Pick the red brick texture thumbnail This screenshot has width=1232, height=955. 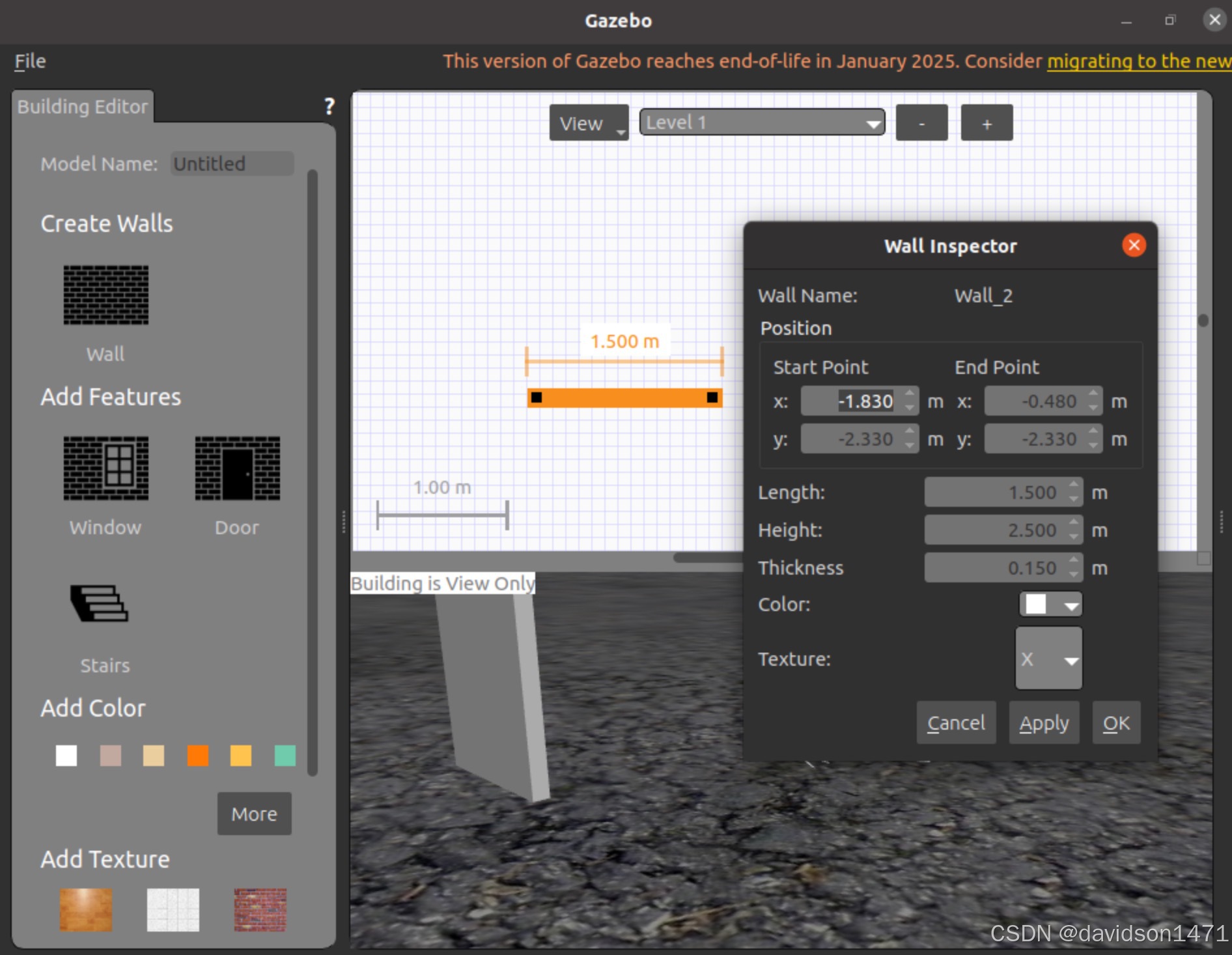pyautogui.click(x=260, y=909)
